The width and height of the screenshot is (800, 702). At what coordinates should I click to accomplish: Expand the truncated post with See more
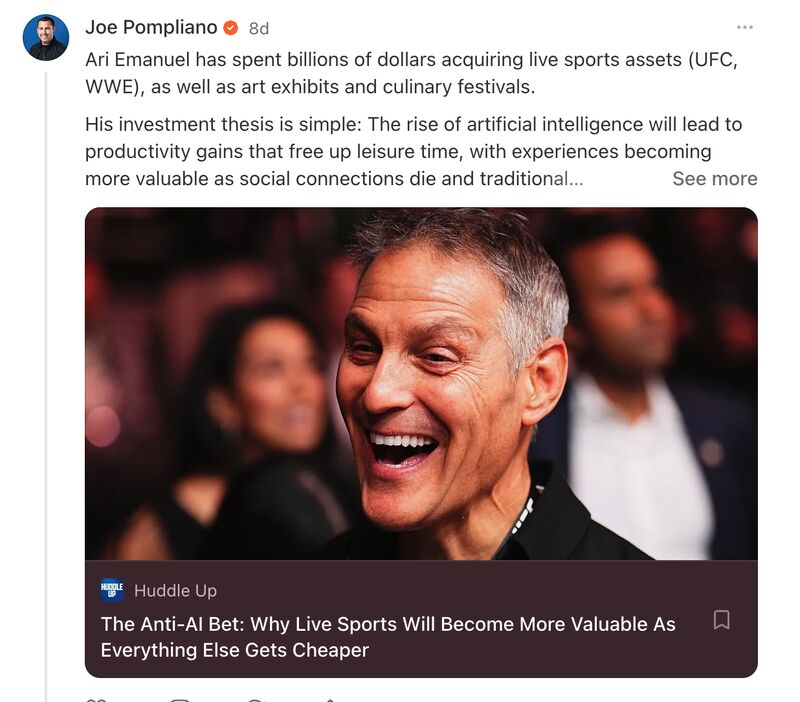pyautogui.click(x=715, y=178)
